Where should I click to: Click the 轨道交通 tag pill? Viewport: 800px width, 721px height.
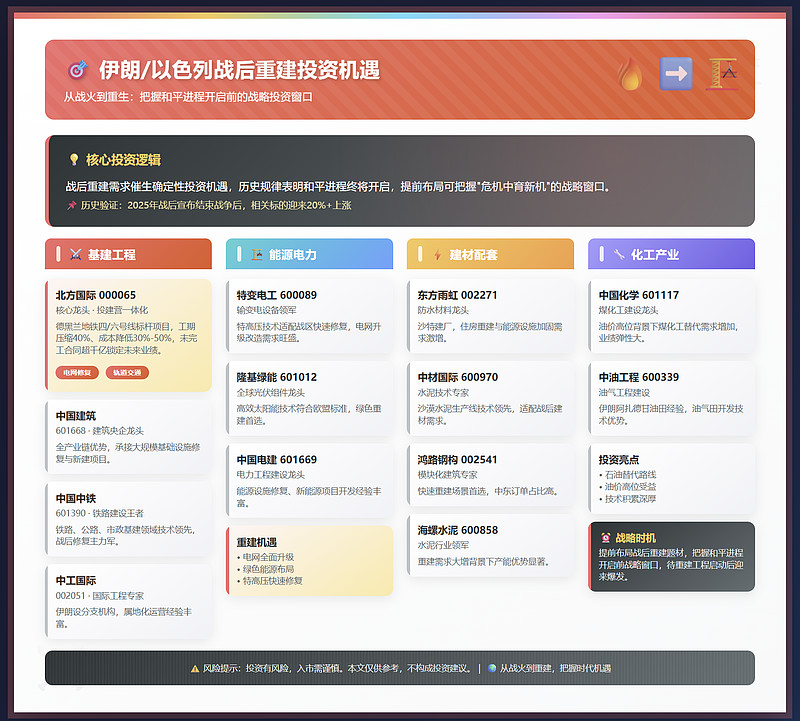(x=127, y=372)
